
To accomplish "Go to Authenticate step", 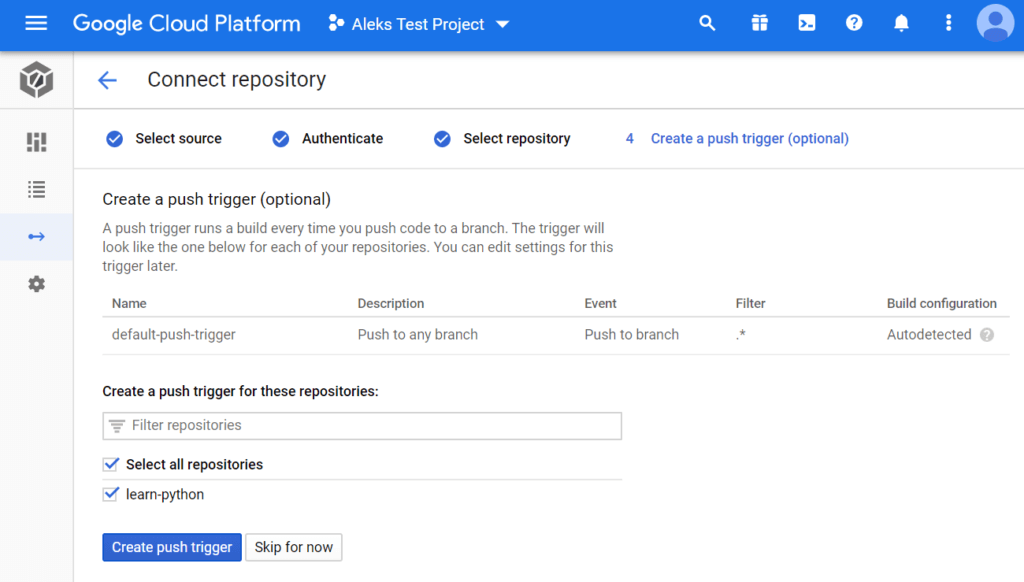I will [329, 139].
